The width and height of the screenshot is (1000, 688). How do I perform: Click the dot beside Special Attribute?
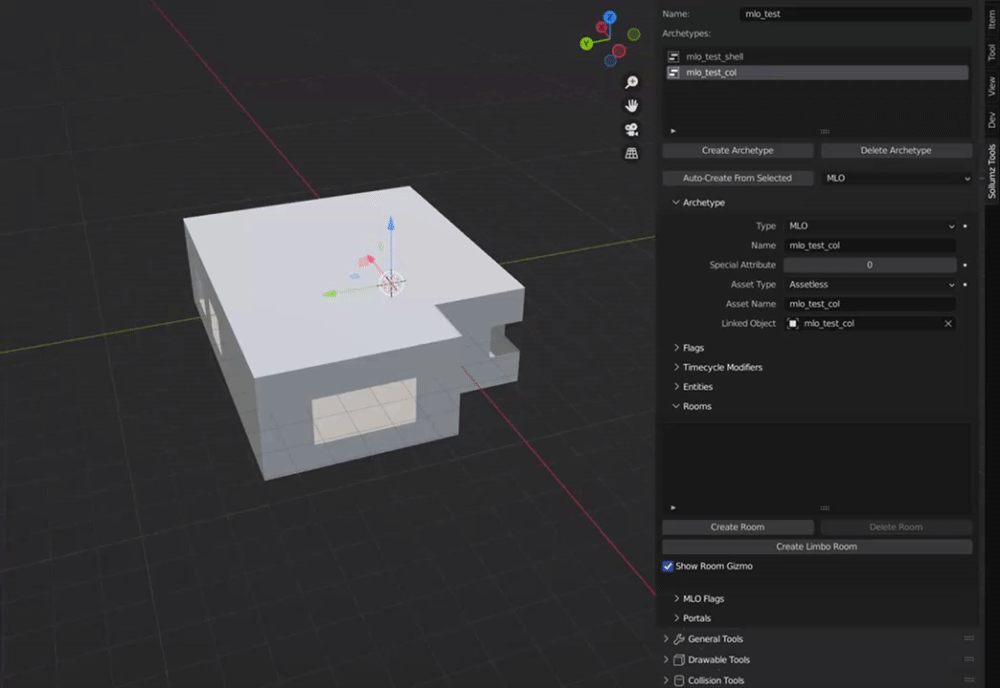coord(965,265)
